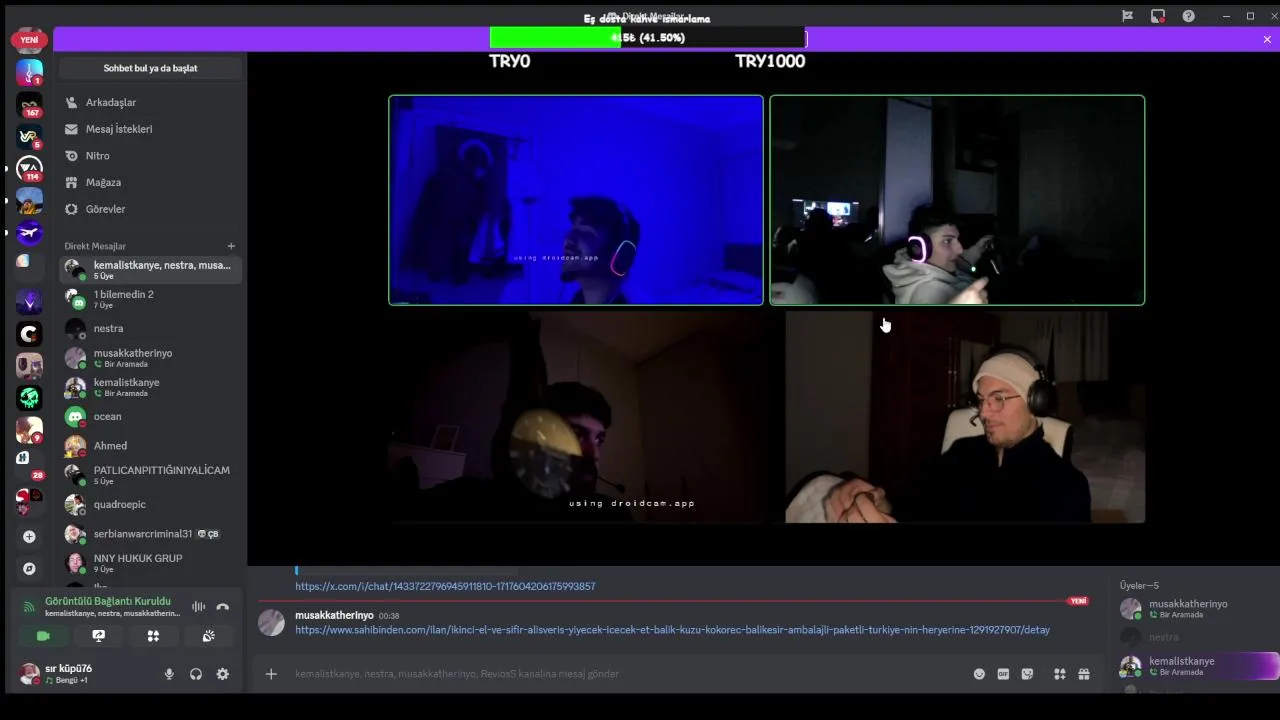Click musakkatherinyo message author name

point(334,615)
